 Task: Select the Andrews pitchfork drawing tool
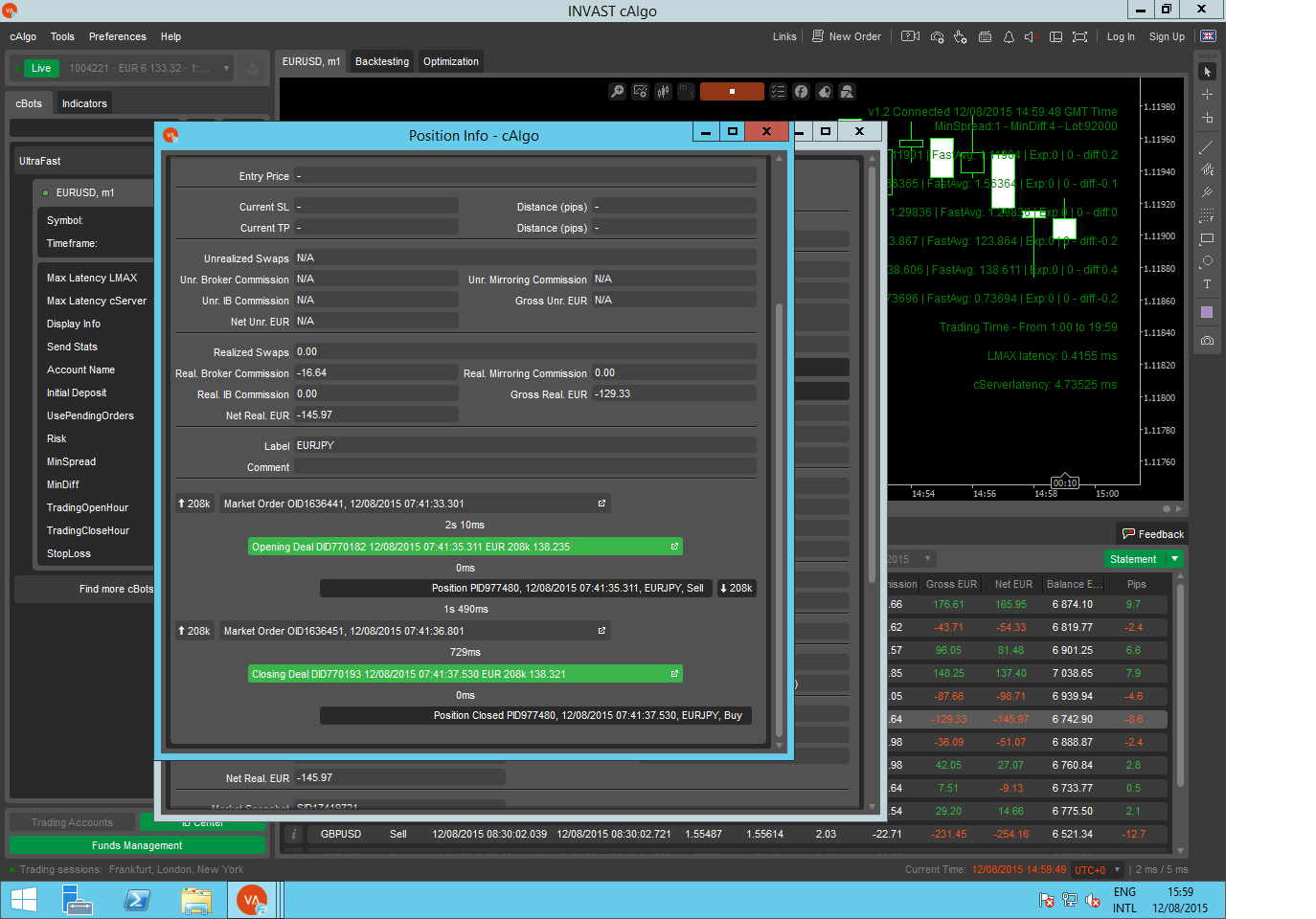pos(1207,192)
